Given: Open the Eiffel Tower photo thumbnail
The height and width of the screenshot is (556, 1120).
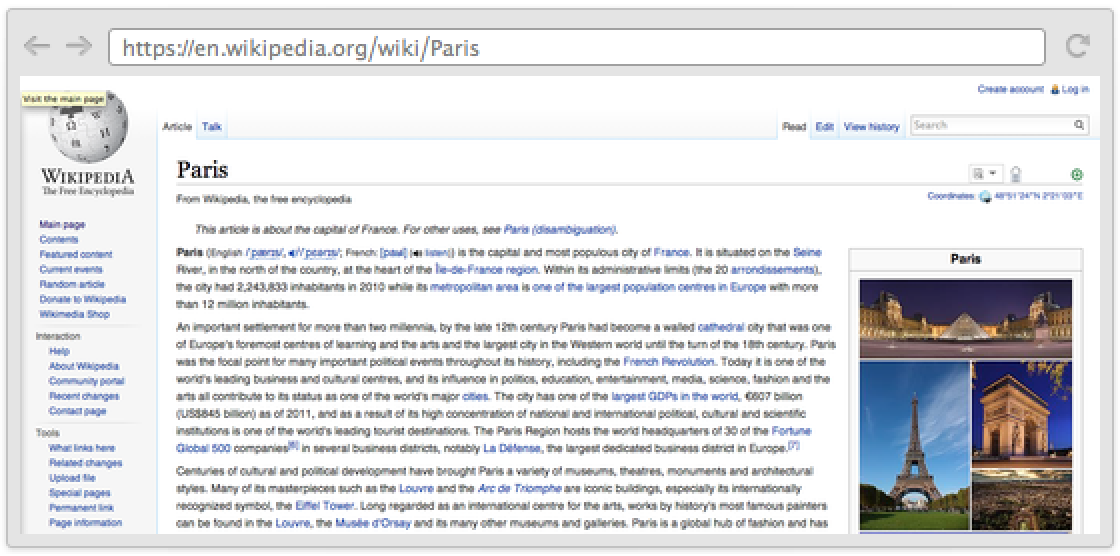Looking at the screenshot, I should 913,445.
